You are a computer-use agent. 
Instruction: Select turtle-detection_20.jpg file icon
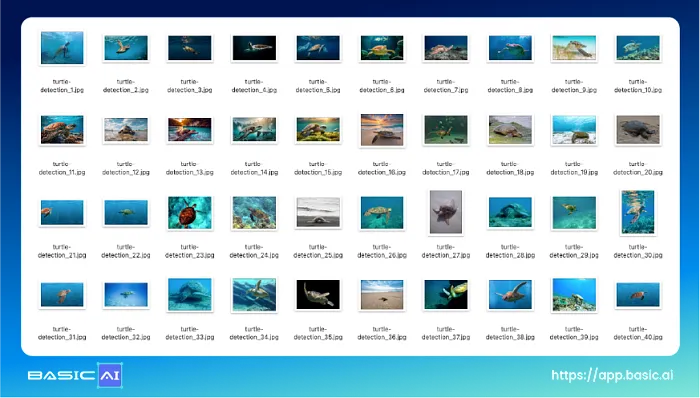pyautogui.click(x=638, y=130)
